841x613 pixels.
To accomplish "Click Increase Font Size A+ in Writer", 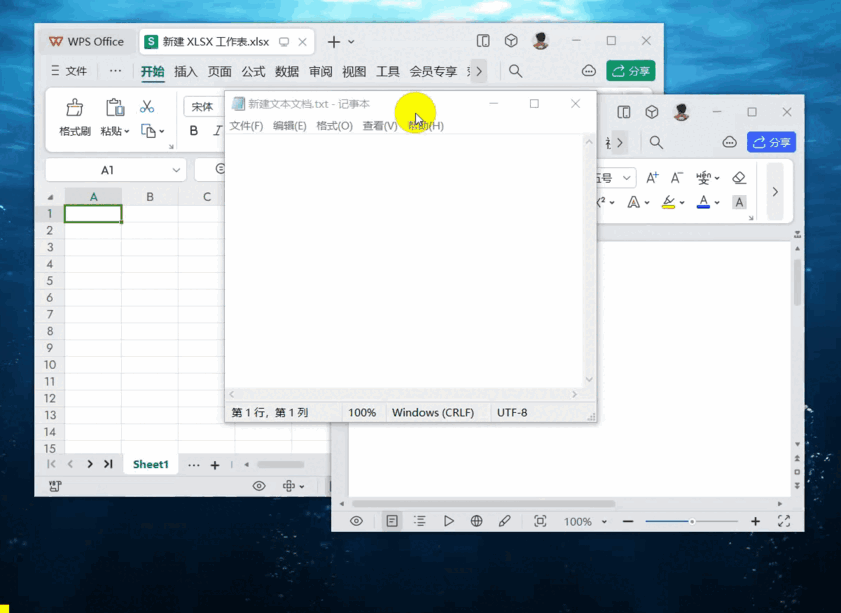I will coord(652,178).
